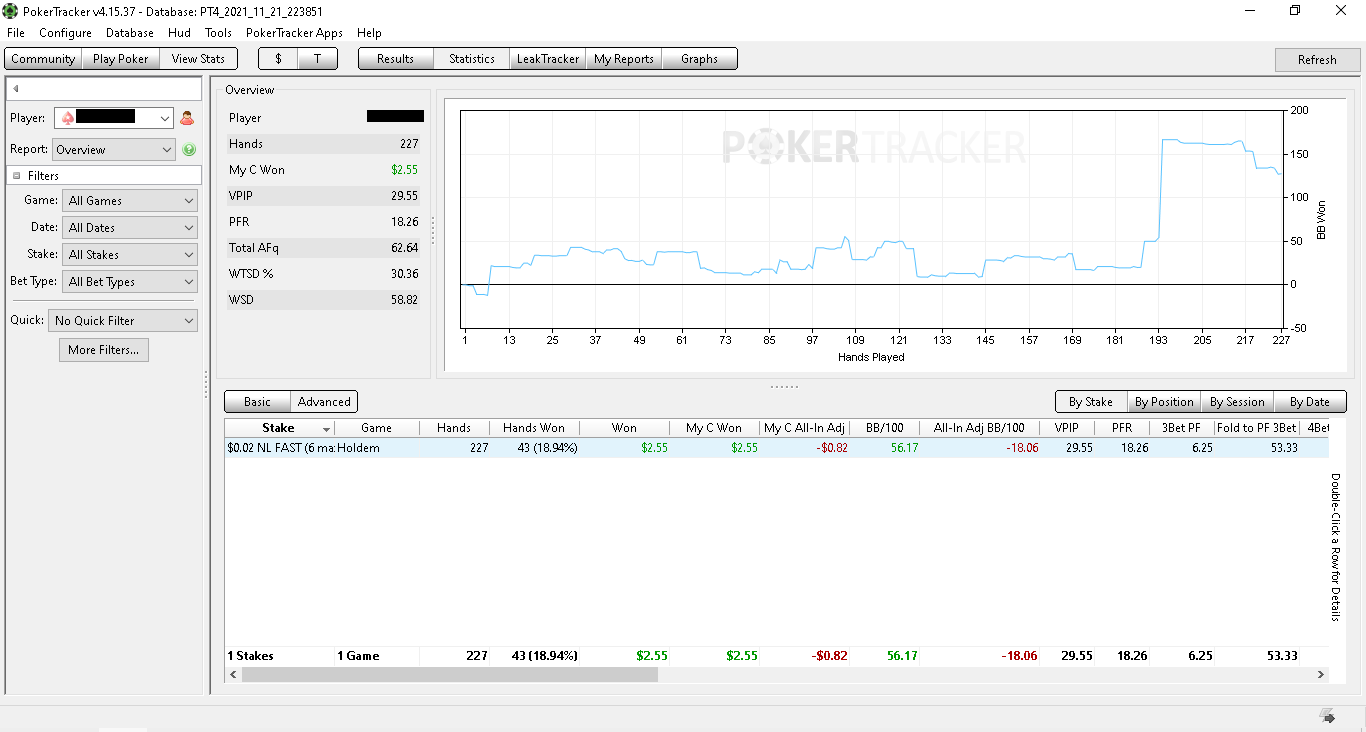This screenshot has width=1366, height=732.
Task: Click the Refresh button
Action: 1317,60
